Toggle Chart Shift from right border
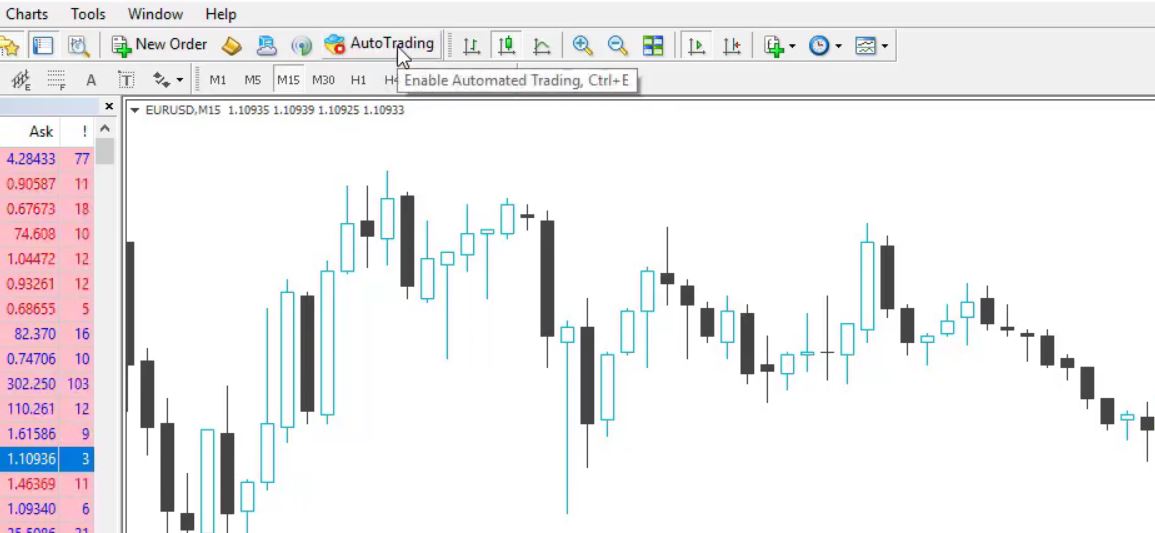Viewport: 1155px width, 533px height. point(731,46)
